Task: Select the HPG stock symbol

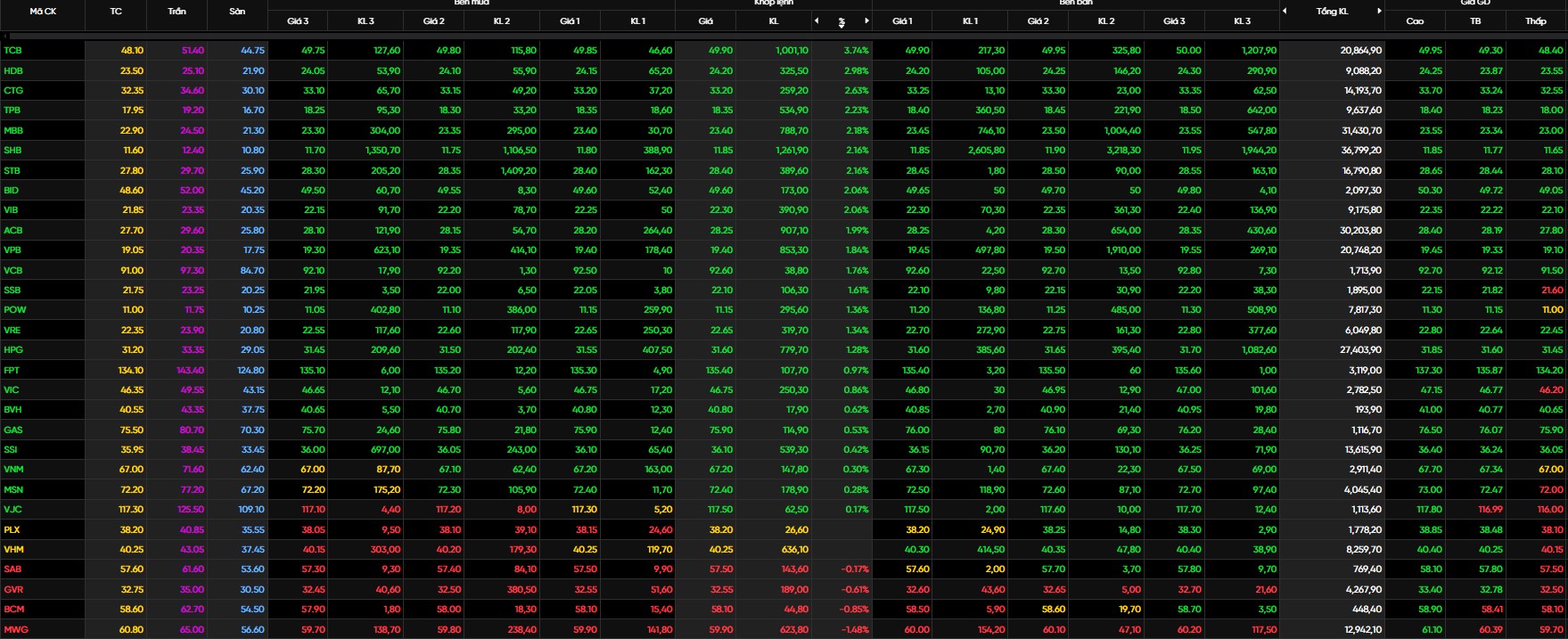Action: click(x=13, y=349)
